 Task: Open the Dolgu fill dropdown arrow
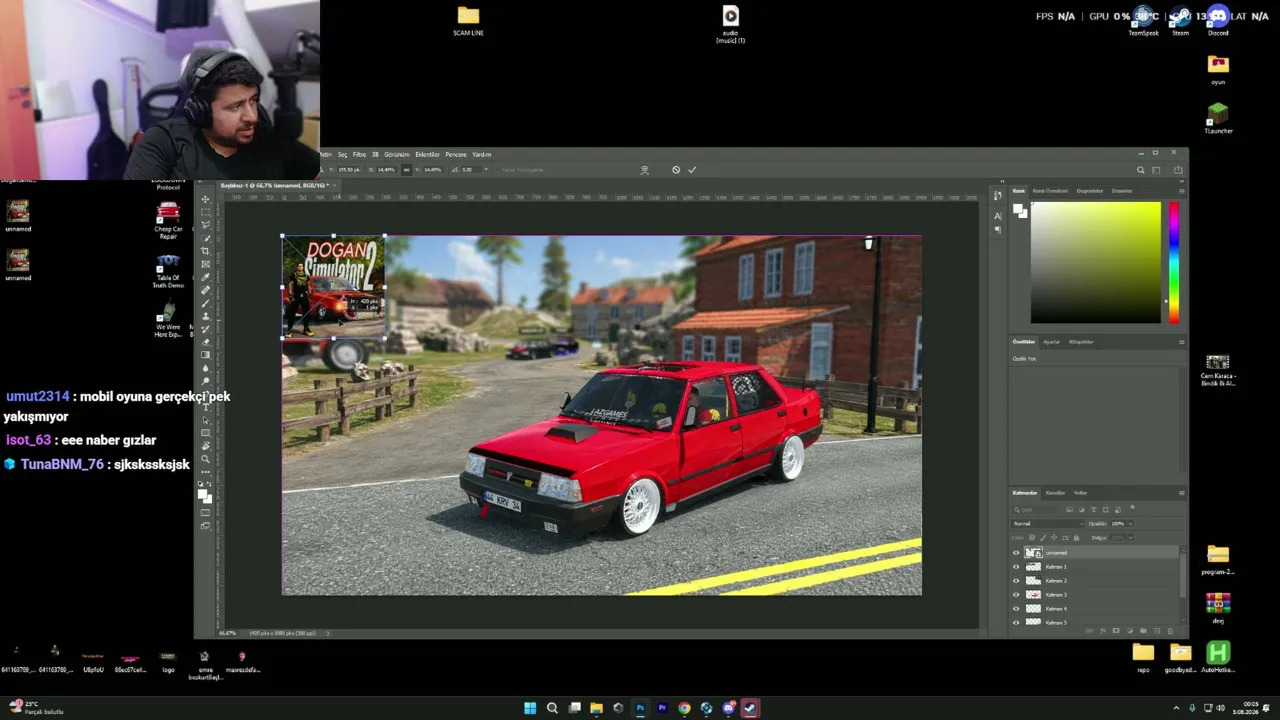(x=1130, y=538)
